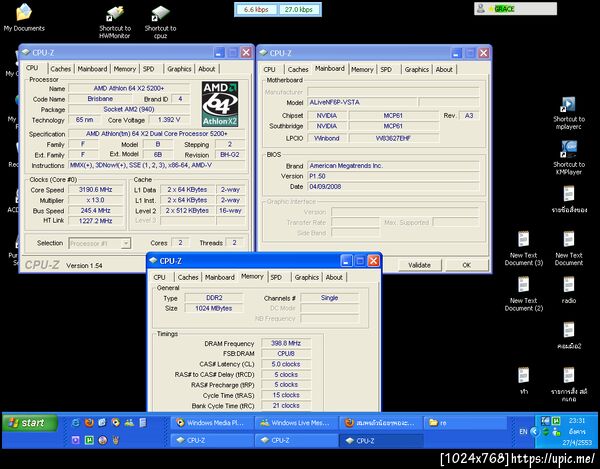Click the 'AMD Athlon 64 X2 5200+' name field

(129, 88)
